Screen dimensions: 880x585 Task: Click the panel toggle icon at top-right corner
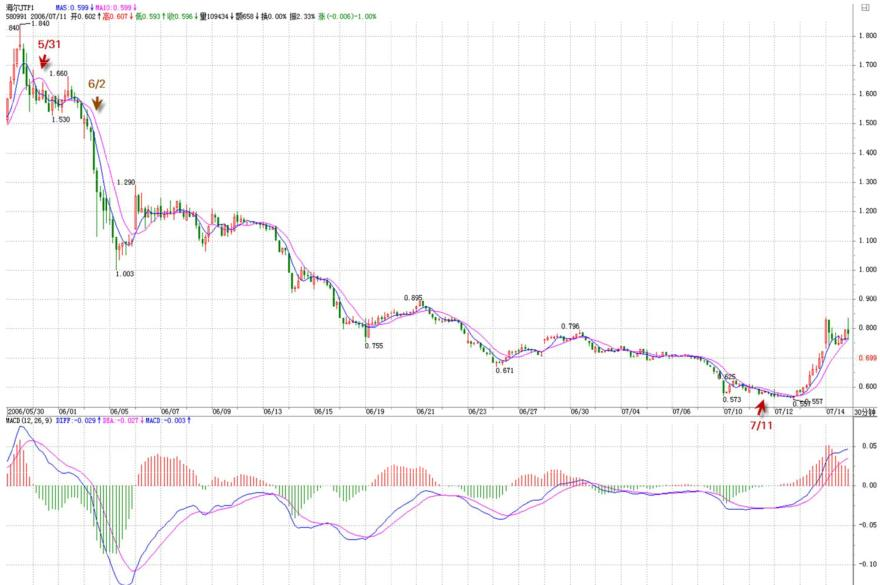coord(865,7)
